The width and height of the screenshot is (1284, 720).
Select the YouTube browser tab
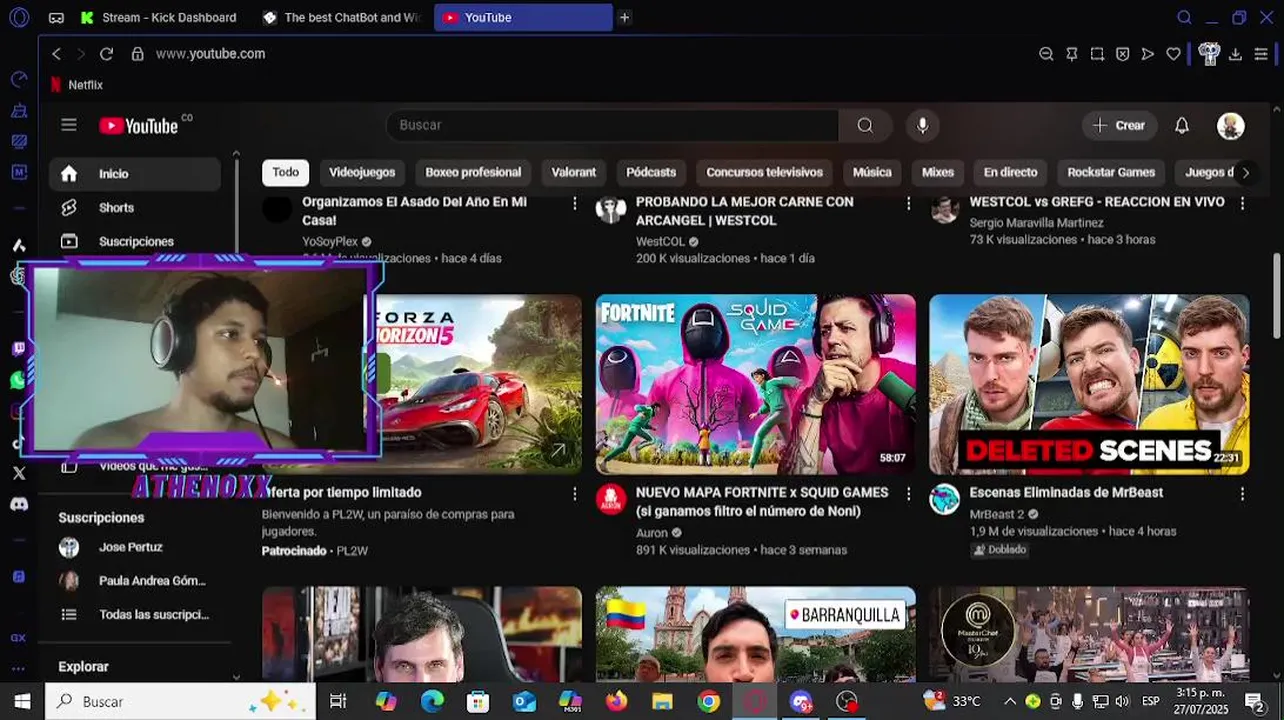point(523,17)
